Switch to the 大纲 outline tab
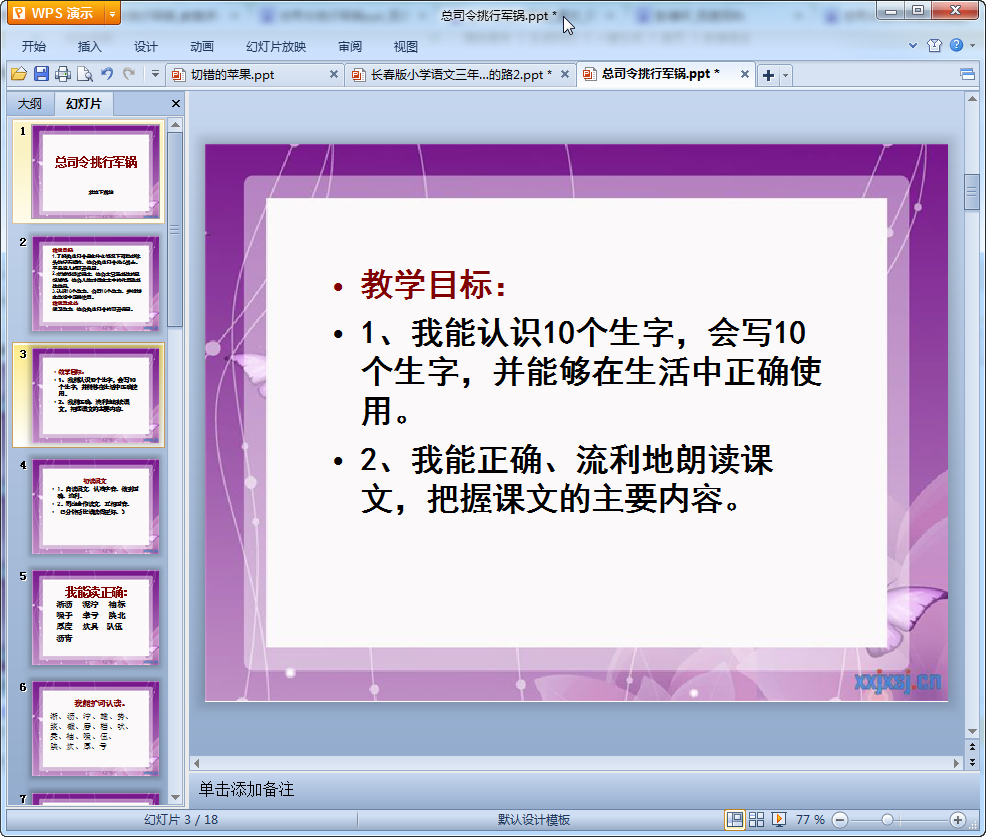Image resolution: width=986 pixels, height=837 pixels. pos(30,104)
